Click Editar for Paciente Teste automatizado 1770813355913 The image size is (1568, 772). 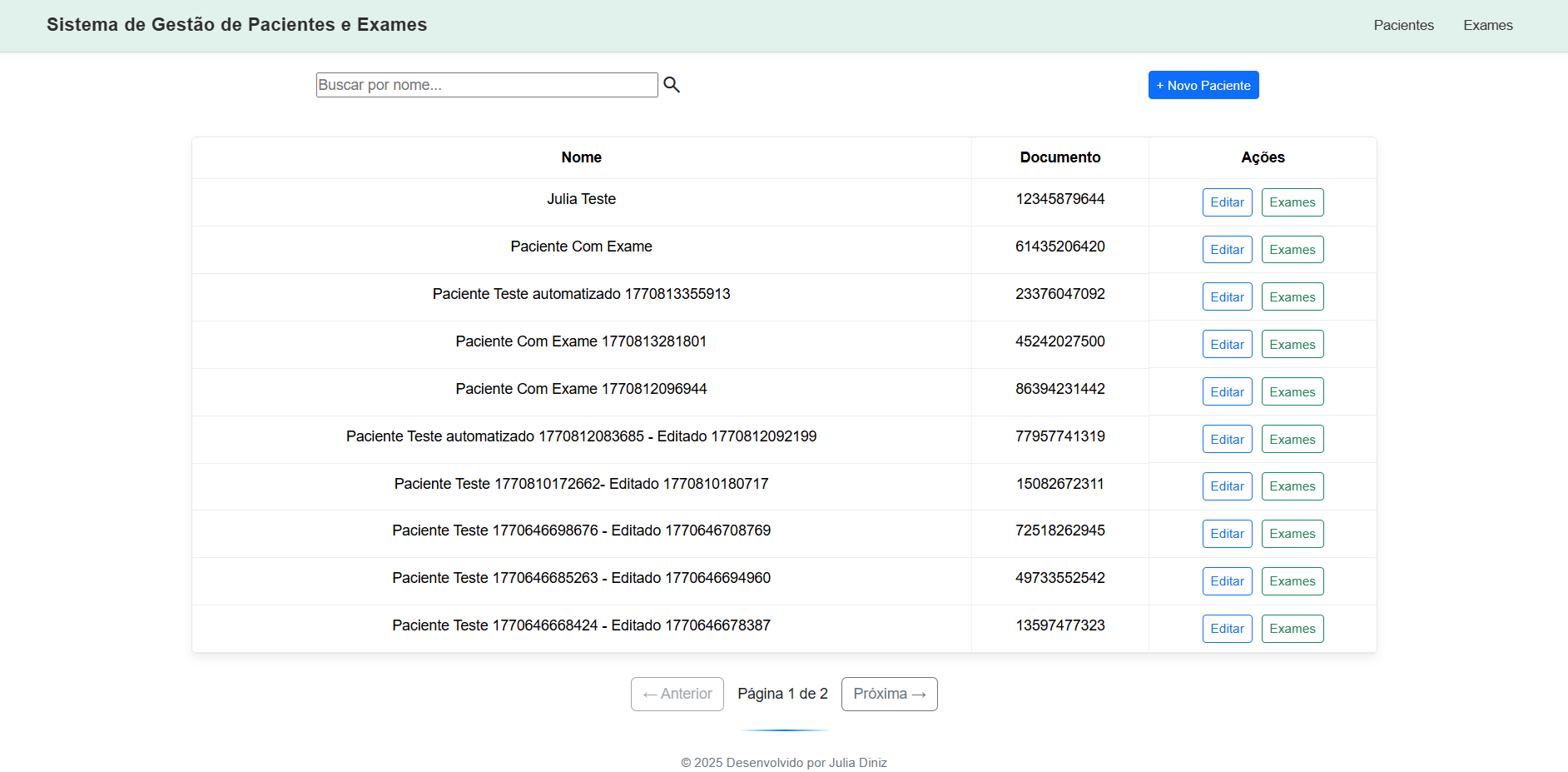pos(1227,297)
